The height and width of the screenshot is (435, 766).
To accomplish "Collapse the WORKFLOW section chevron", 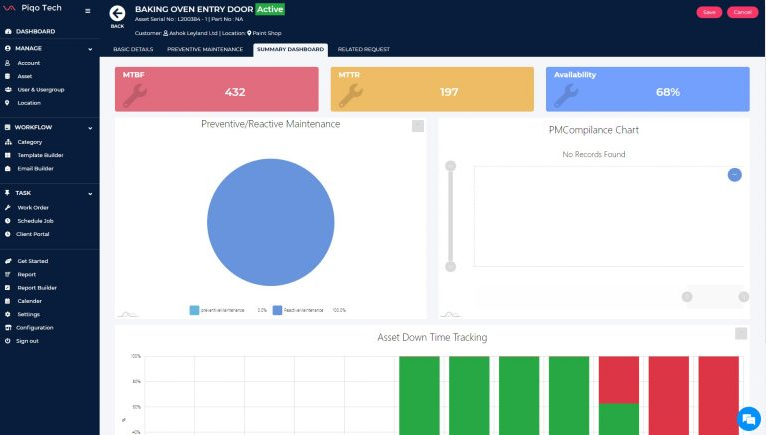I will point(90,127).
